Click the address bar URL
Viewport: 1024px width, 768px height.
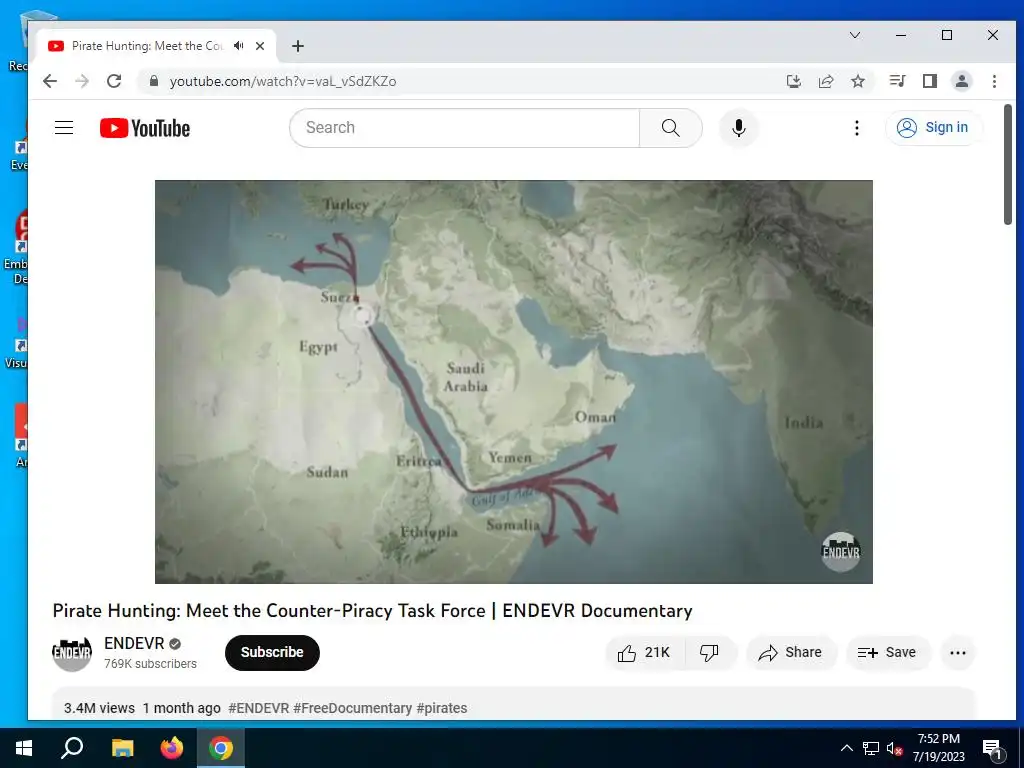click(283, 81)
